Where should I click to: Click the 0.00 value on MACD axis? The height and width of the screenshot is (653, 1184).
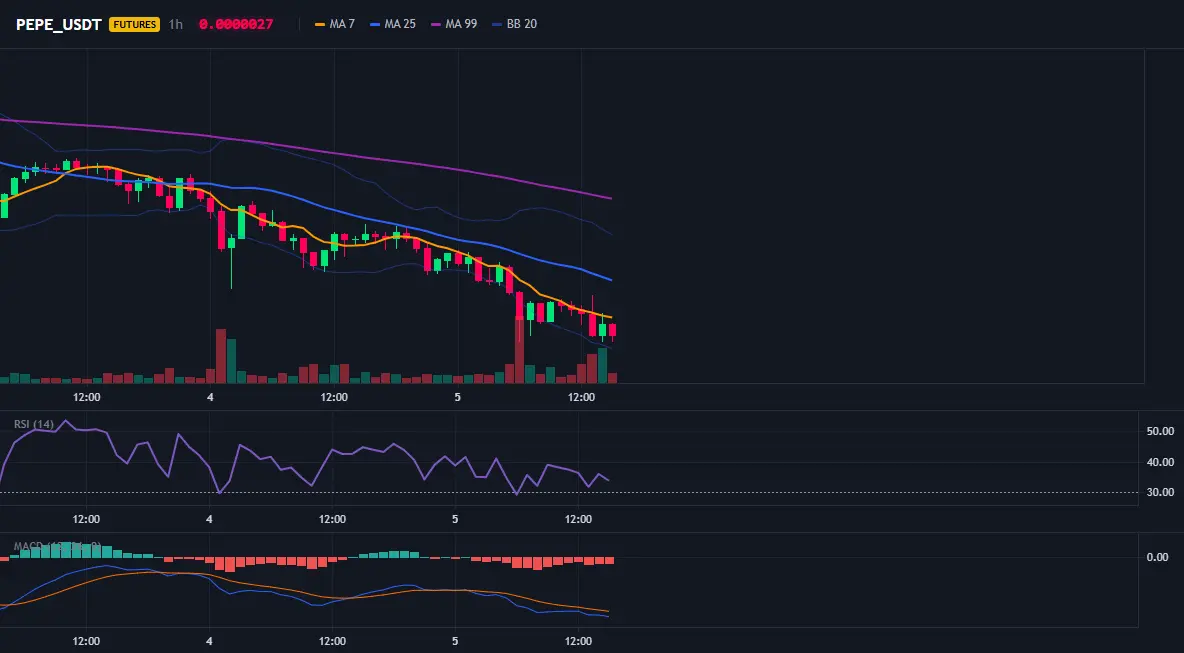coord(1158,557)
